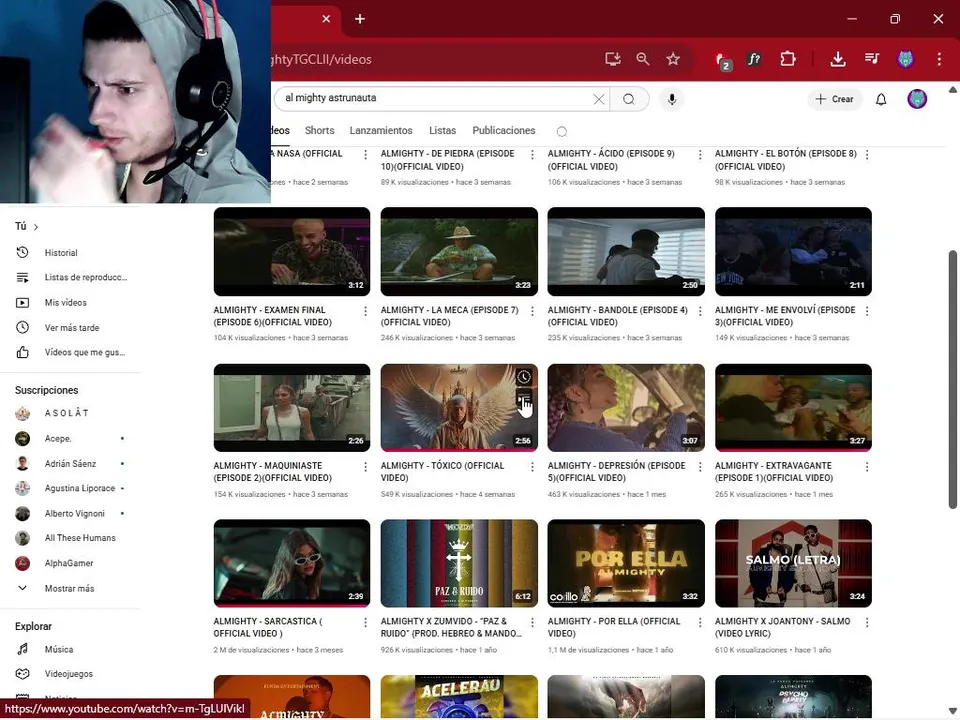Open options for ME ENVOLVÍ video
The height and width of the screenshot is (720, 960).
pyautogui.click(x=867, y=311)
